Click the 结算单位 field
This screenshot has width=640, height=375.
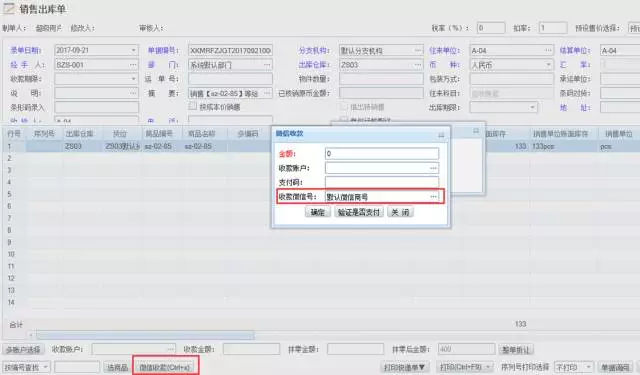coord(620,50)
